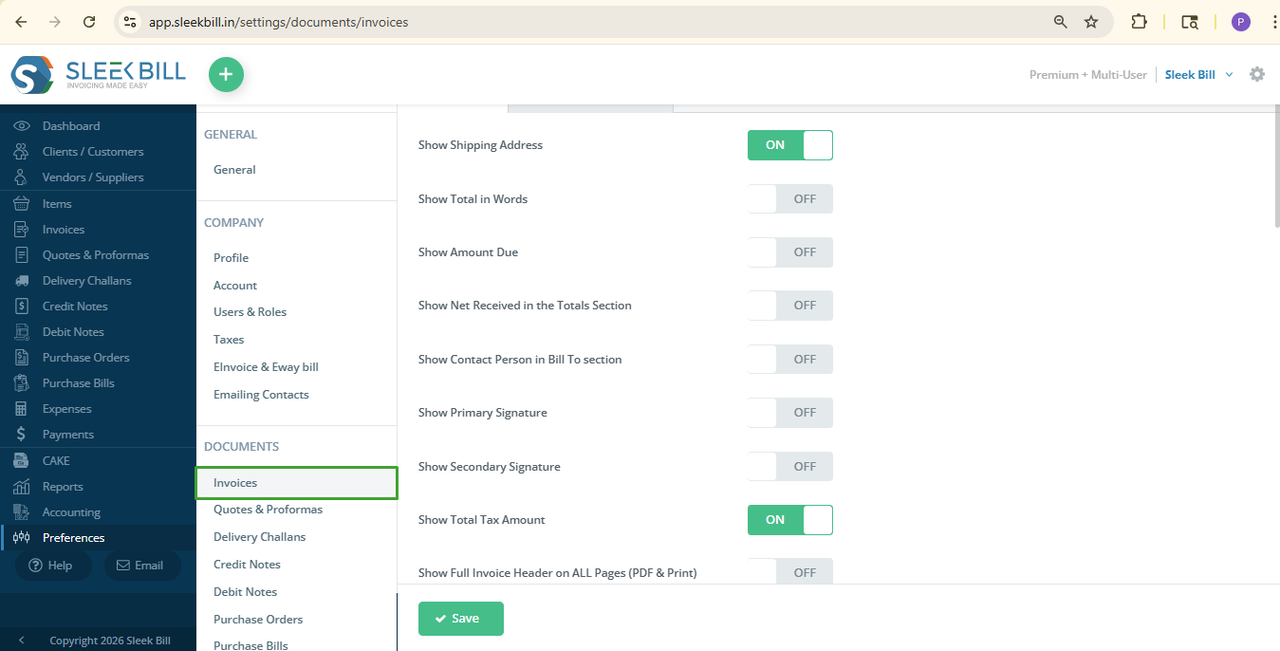Toggle Show Net Received in Totals Section

[790, 305]
